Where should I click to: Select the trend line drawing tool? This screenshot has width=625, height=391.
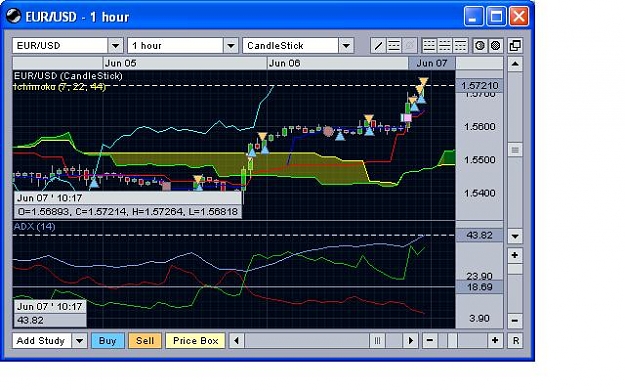pos(378,46)
